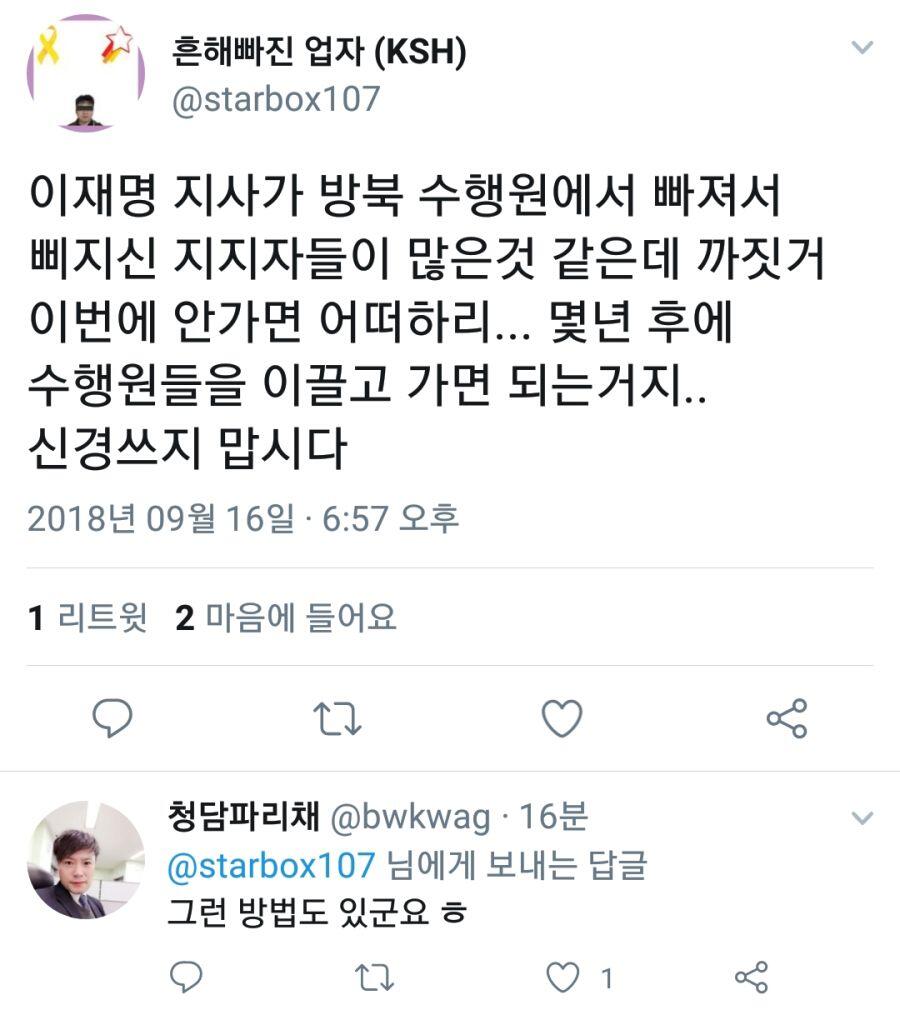Share the reply tweet from bwkwag
Image resolution: width=900 pixels, height=1015 pixels.
tap(752, 977)
